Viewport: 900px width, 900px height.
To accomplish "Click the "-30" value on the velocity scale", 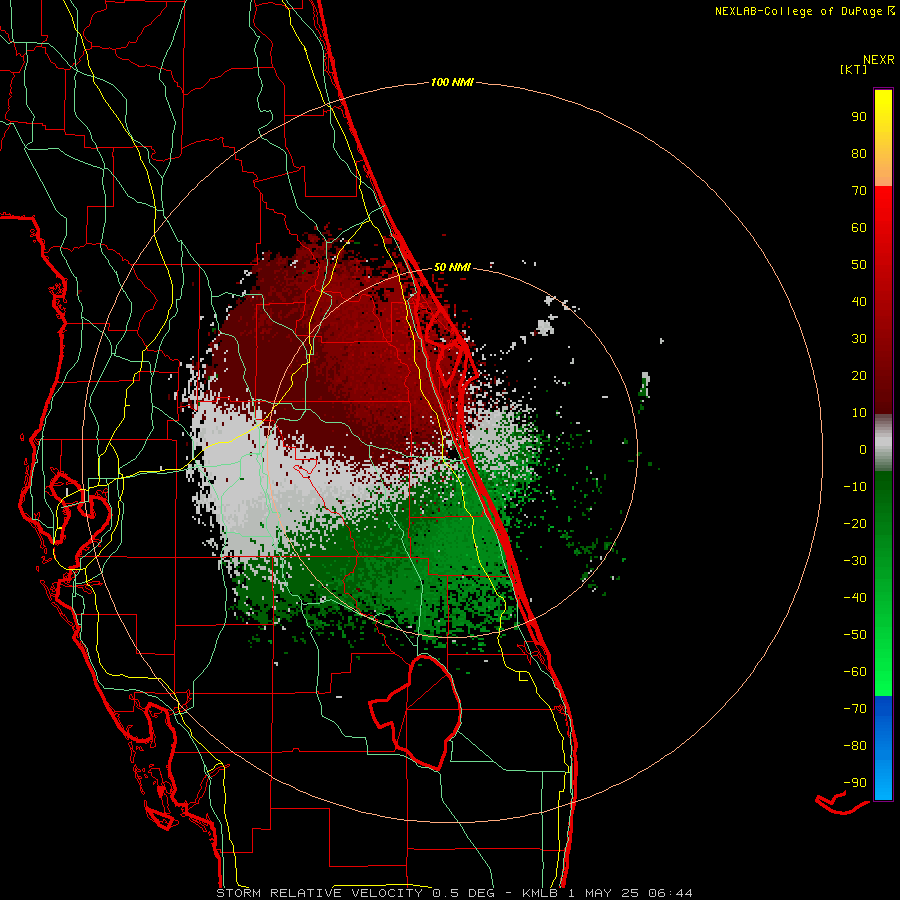I will pos(855,561).
